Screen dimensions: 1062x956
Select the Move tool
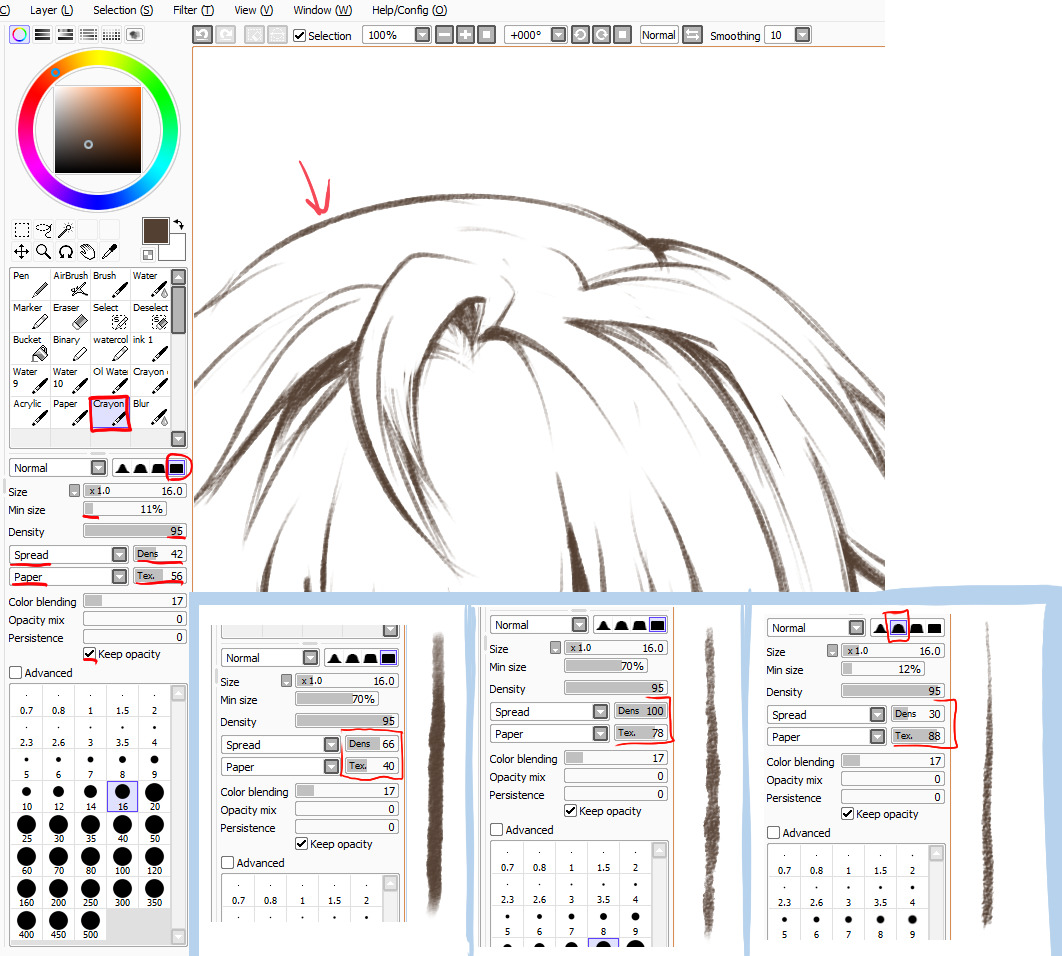coord(22,252)
